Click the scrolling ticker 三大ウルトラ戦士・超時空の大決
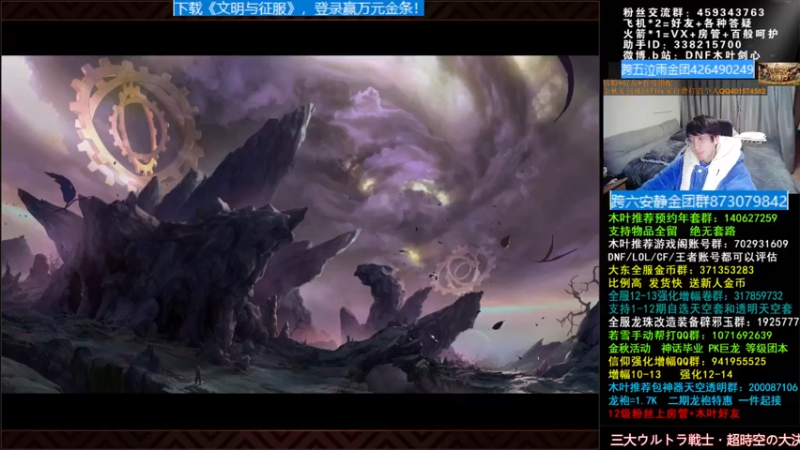Image resolution: width=800 pixels, height=450 pixels. coord(705,439)
